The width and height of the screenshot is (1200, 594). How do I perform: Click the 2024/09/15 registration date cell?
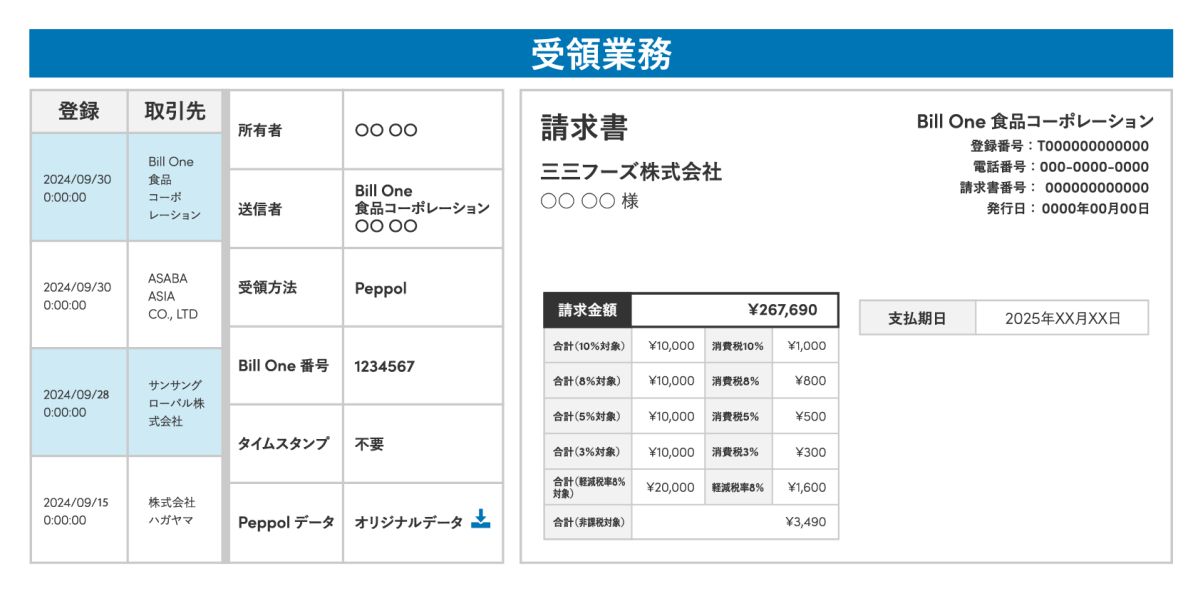(79, 510)
